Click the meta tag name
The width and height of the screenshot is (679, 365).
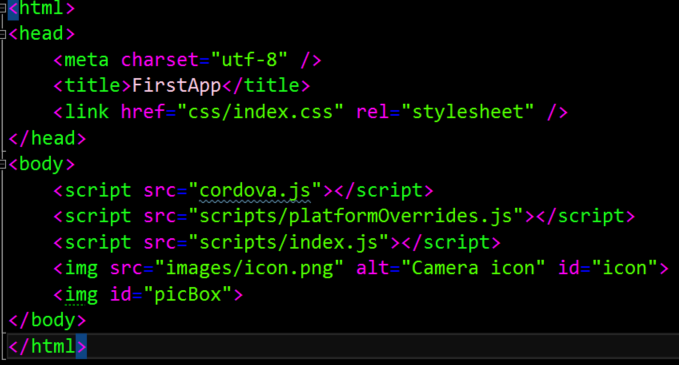(86, 60)
